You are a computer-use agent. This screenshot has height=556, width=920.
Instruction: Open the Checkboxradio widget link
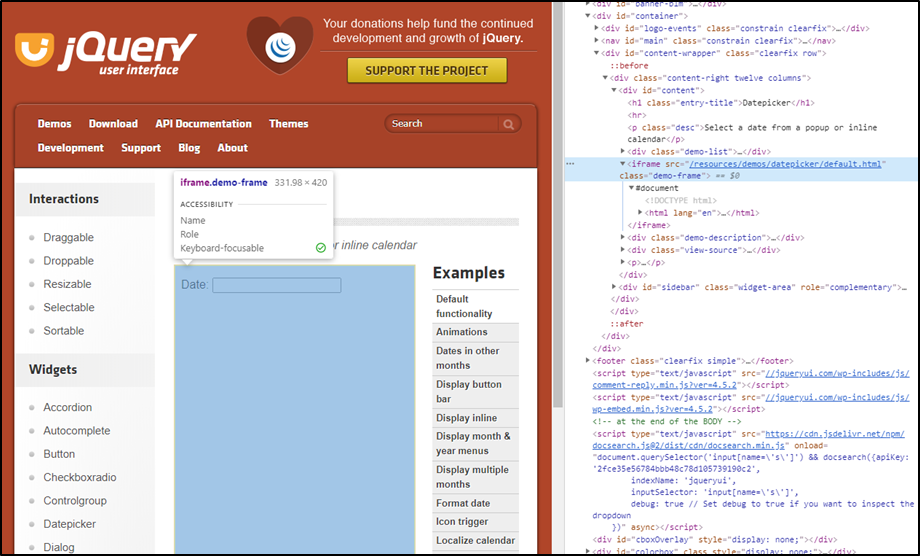tap(80, 477)
